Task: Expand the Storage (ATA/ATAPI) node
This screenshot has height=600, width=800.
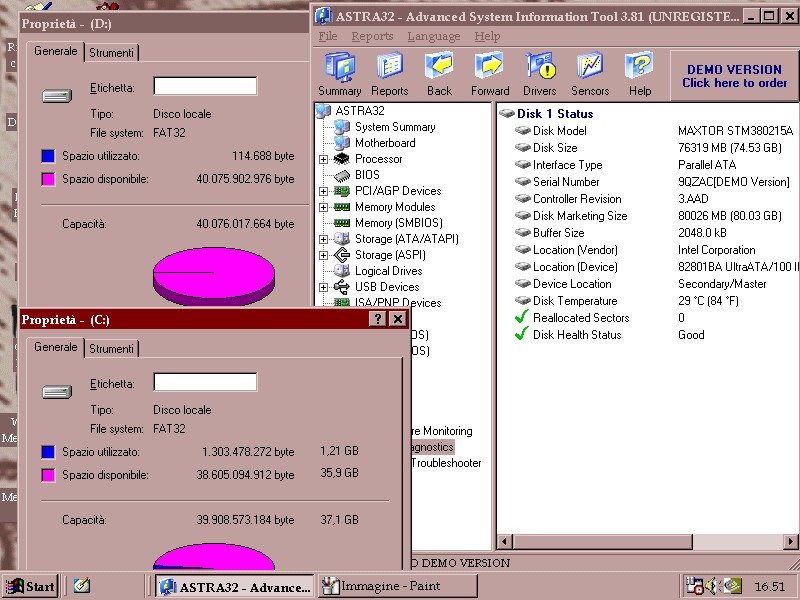Action: tap(324, 239)
